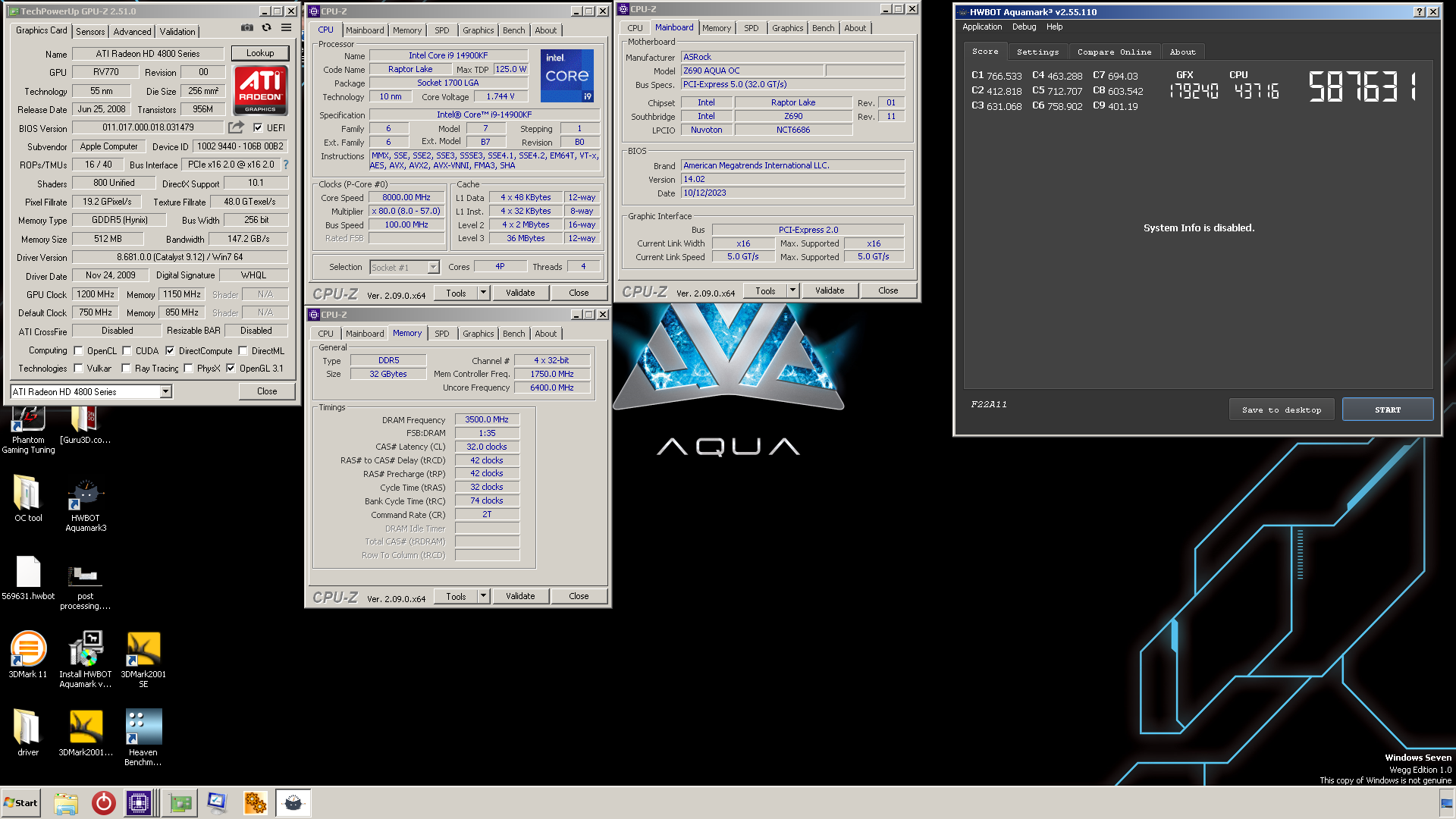Select 569631.hwbot file on desktop
Image resolution: width=1456 pixels, height=819 pixels.
[28, 578]
